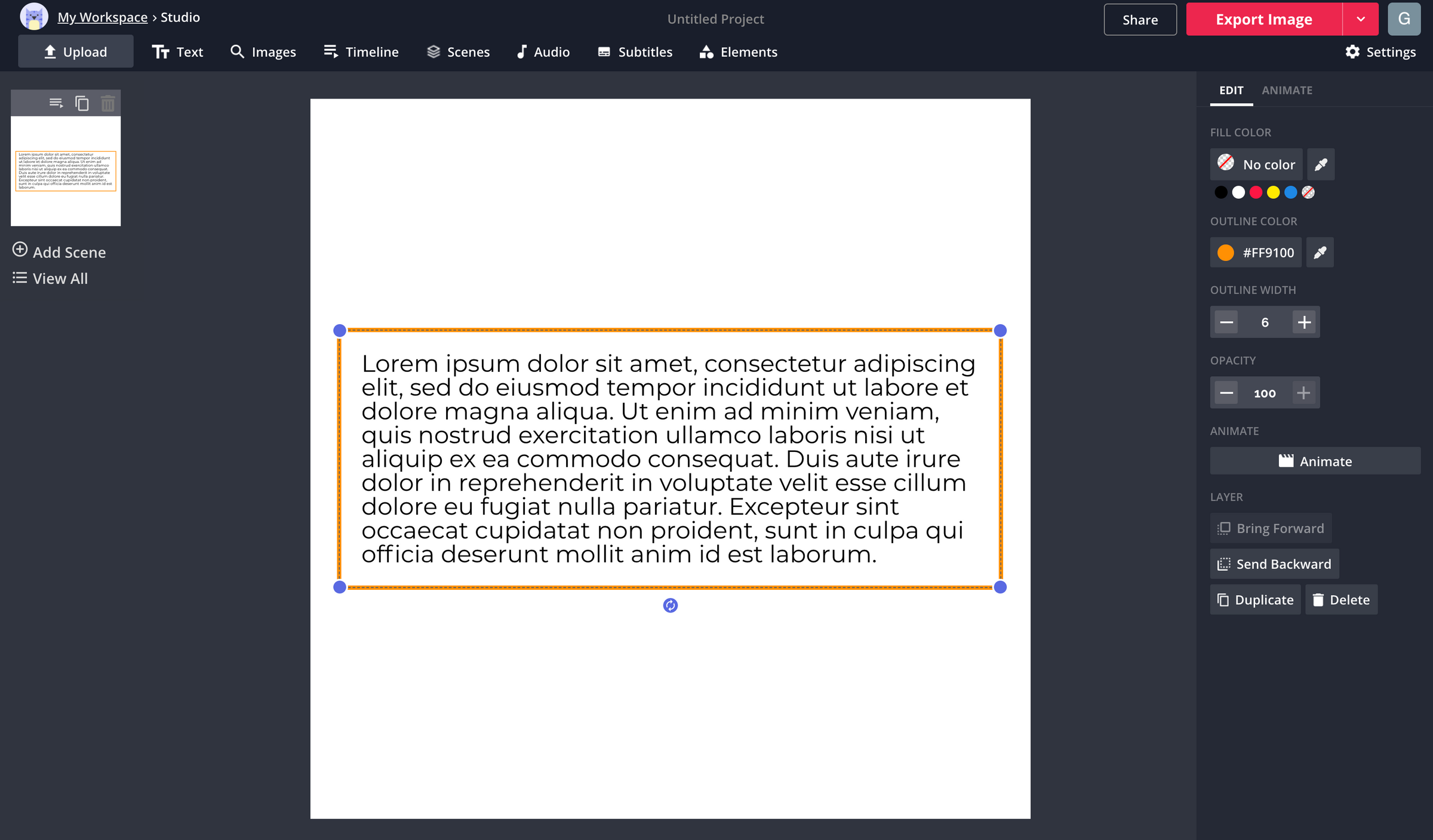Open the Scenes menu

(x=458, y=52)
